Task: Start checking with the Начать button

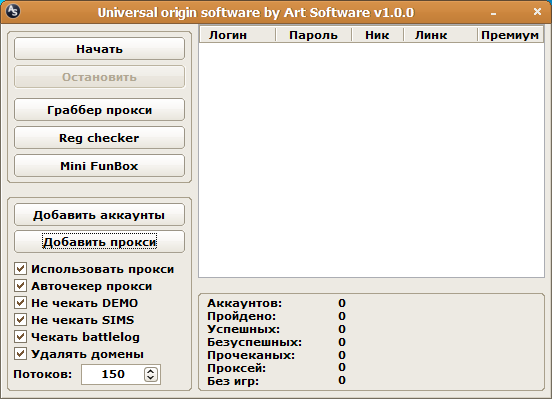Action: [99, 49]
